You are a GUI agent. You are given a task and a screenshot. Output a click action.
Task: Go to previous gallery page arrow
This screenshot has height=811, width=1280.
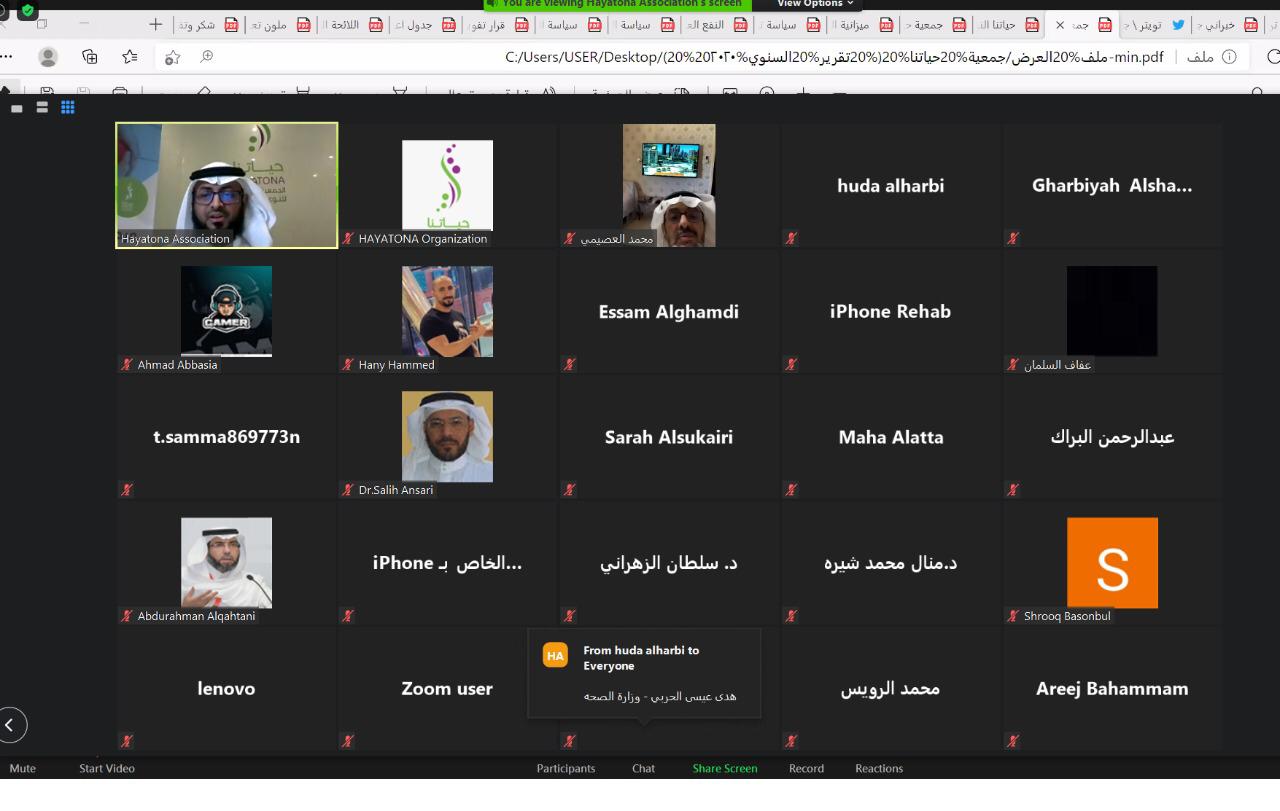pos(11,725)
